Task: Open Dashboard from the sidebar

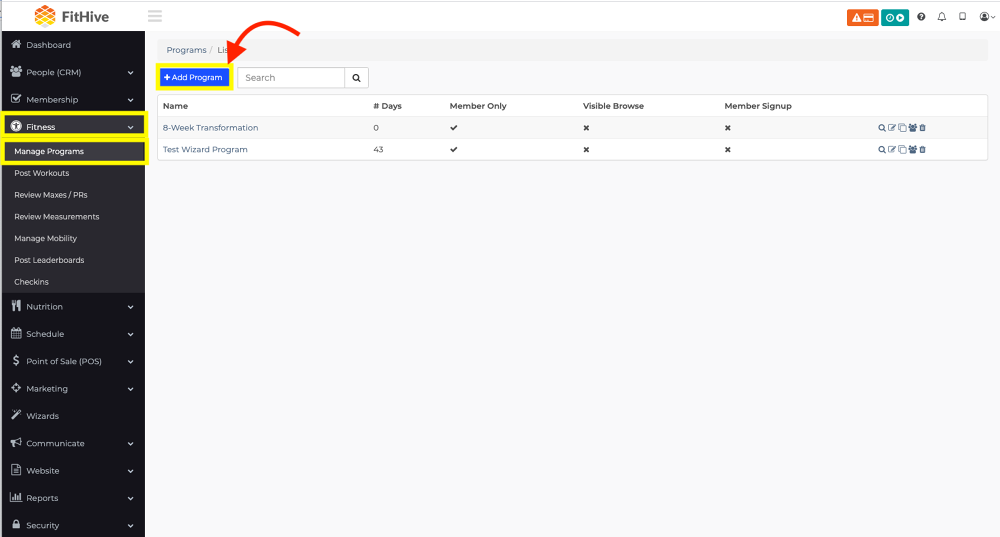Action: pos(73,45)
